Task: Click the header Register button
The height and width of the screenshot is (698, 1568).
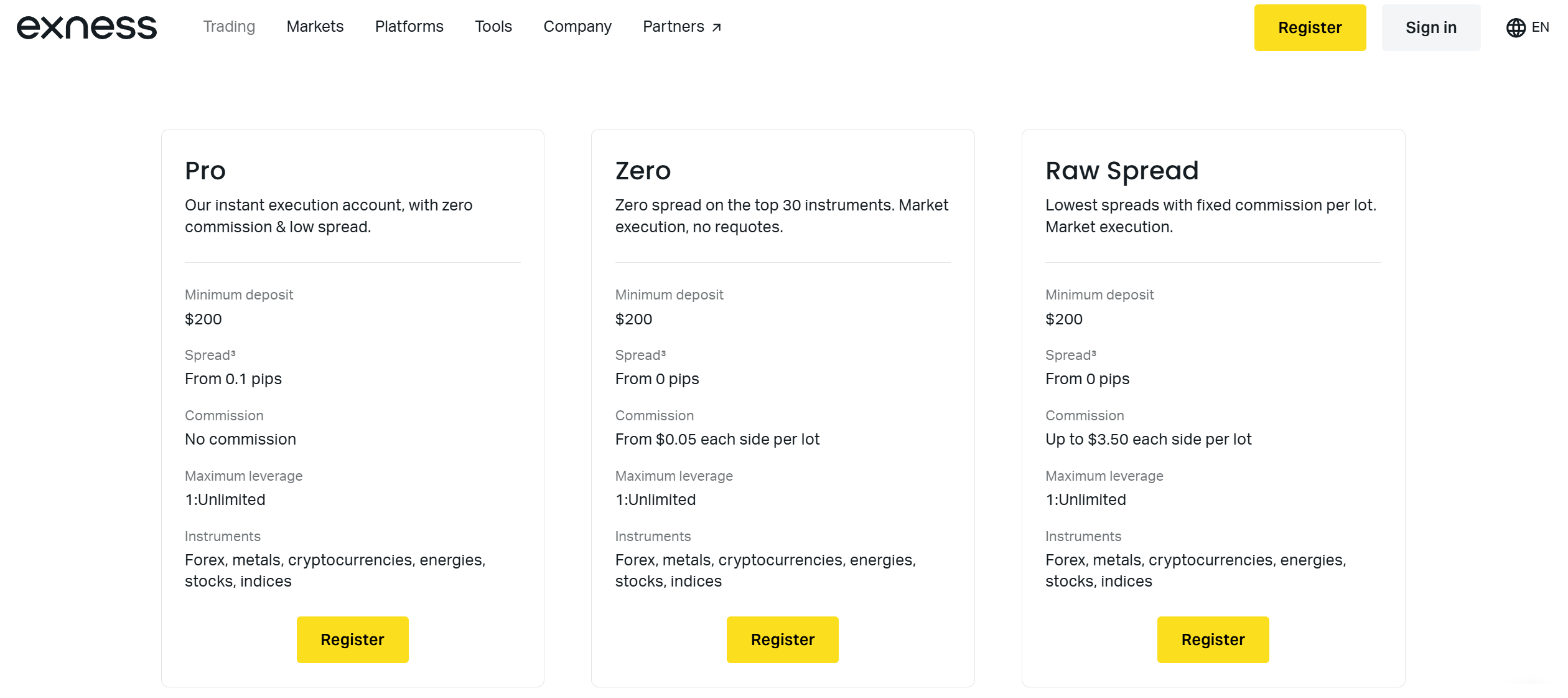Action: [1309, 28]
